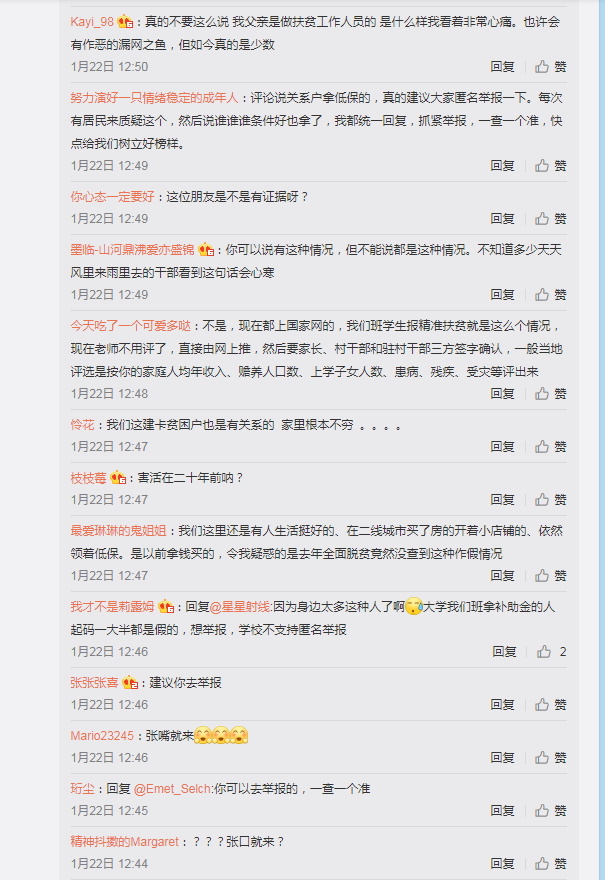Visit the profile of Mario23245
This screenshot has height=880, width=605.
102,735
